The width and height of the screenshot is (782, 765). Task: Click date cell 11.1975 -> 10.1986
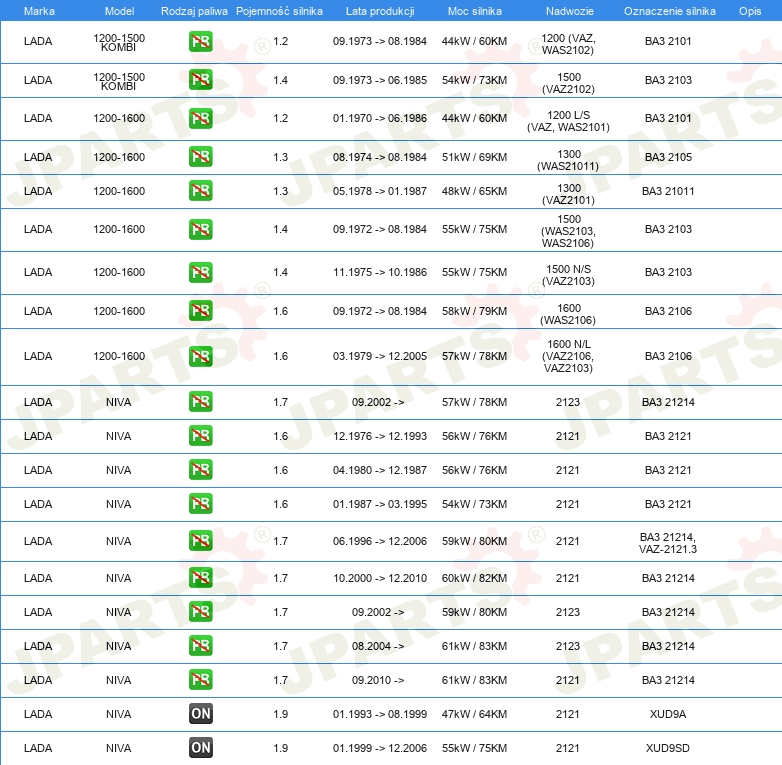coord(380,272)
